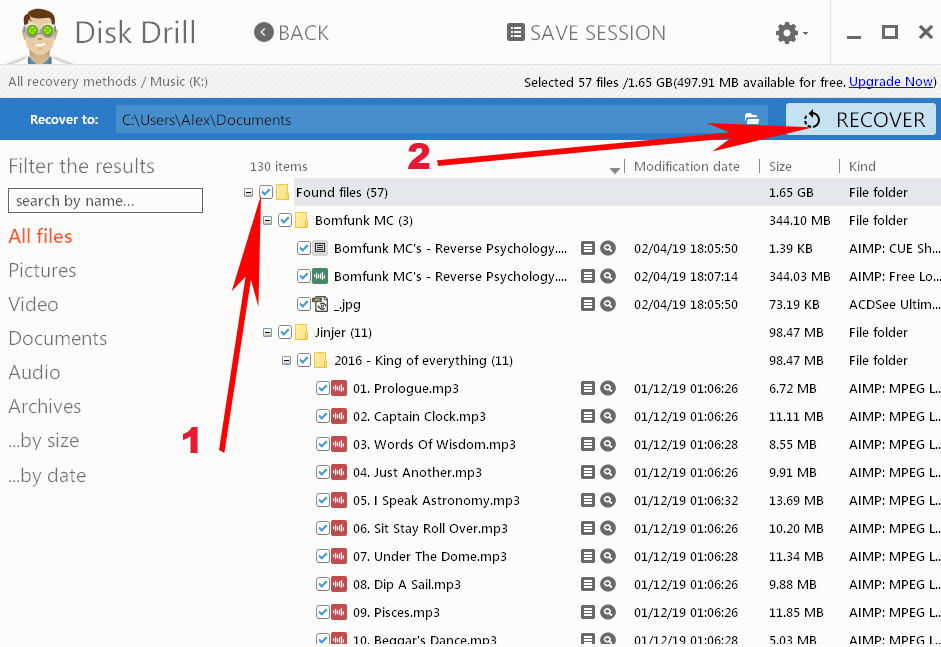This screenshot has height=647, width=941.
Task: Open file info icon for 03. Words Of Wisdom.mp3
Action: point(588,444)
